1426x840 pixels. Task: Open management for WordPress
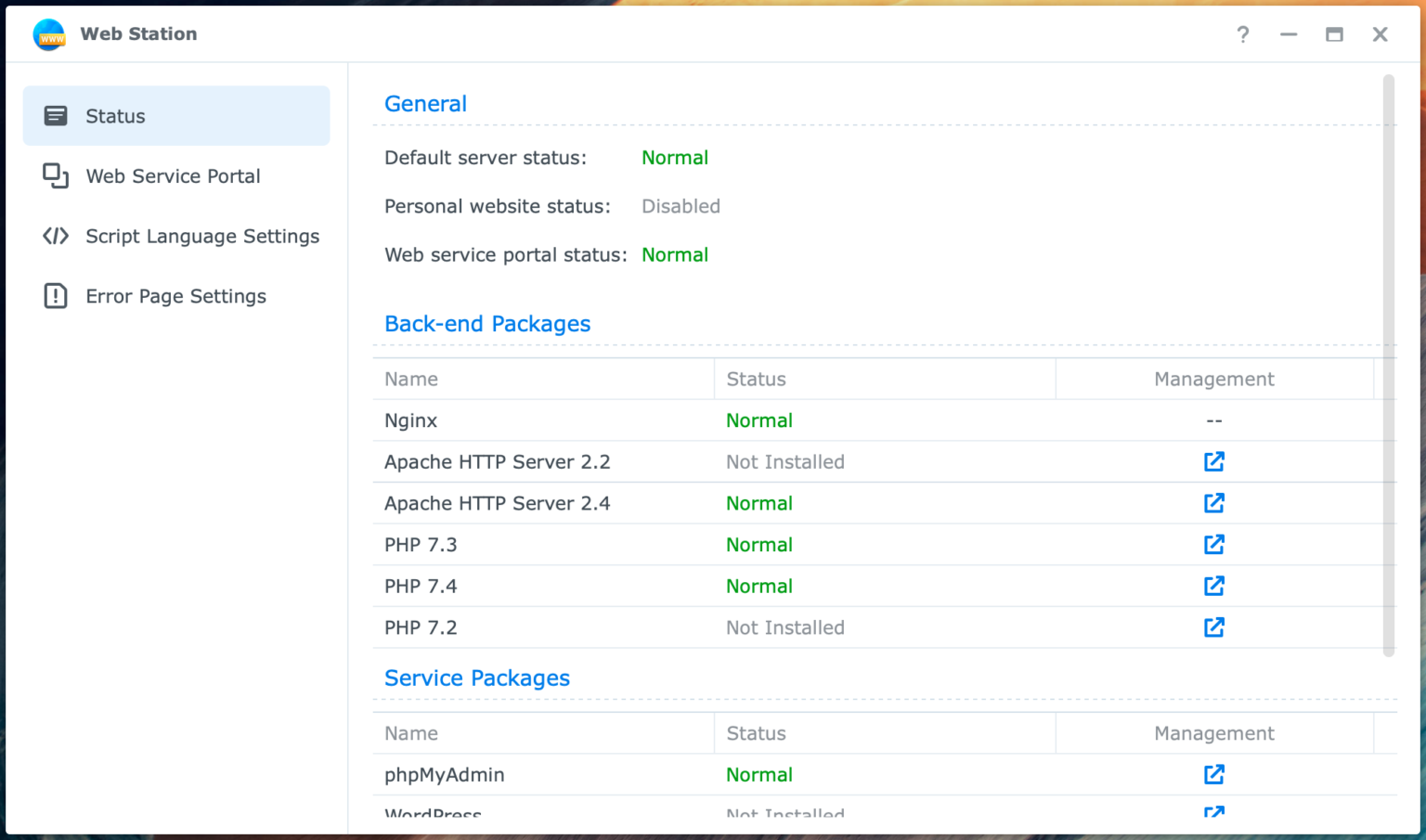click(x=1213, y=812)
